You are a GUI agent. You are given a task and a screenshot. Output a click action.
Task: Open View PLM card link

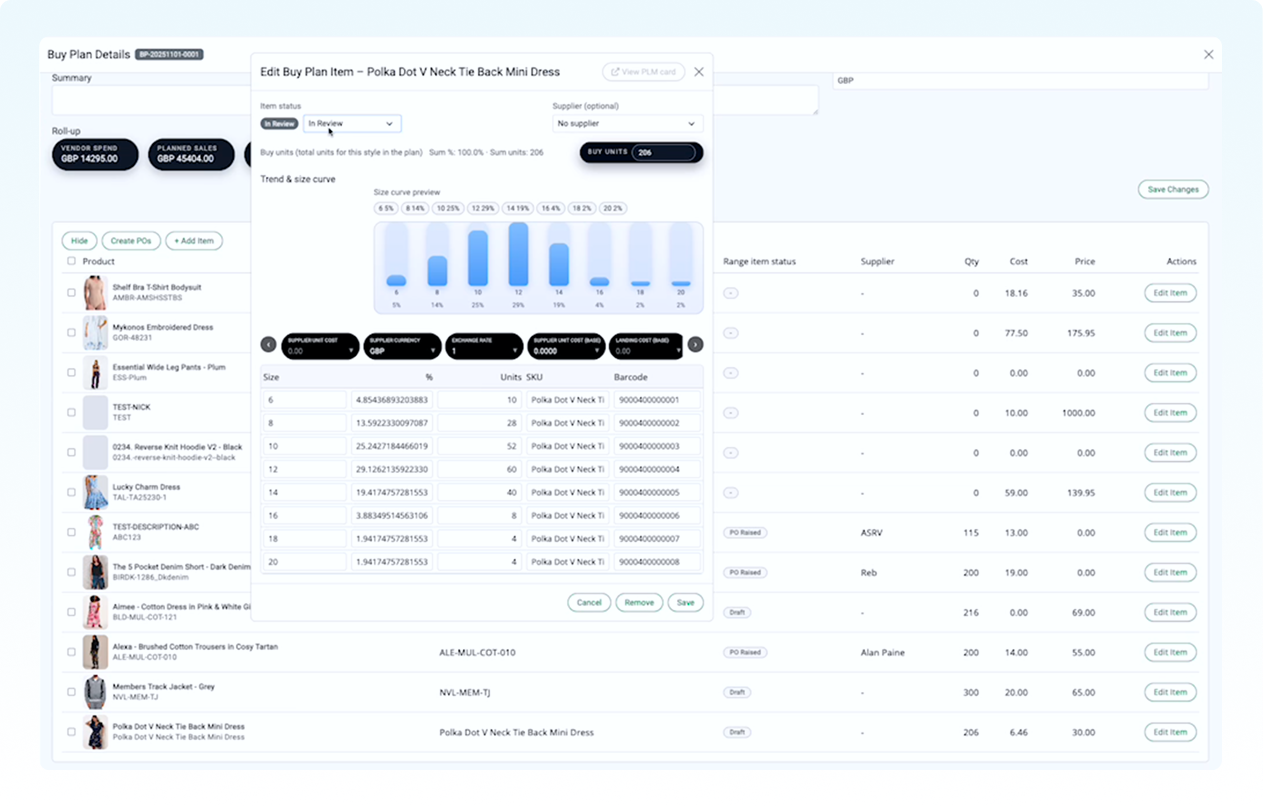(x=643, y=72)
